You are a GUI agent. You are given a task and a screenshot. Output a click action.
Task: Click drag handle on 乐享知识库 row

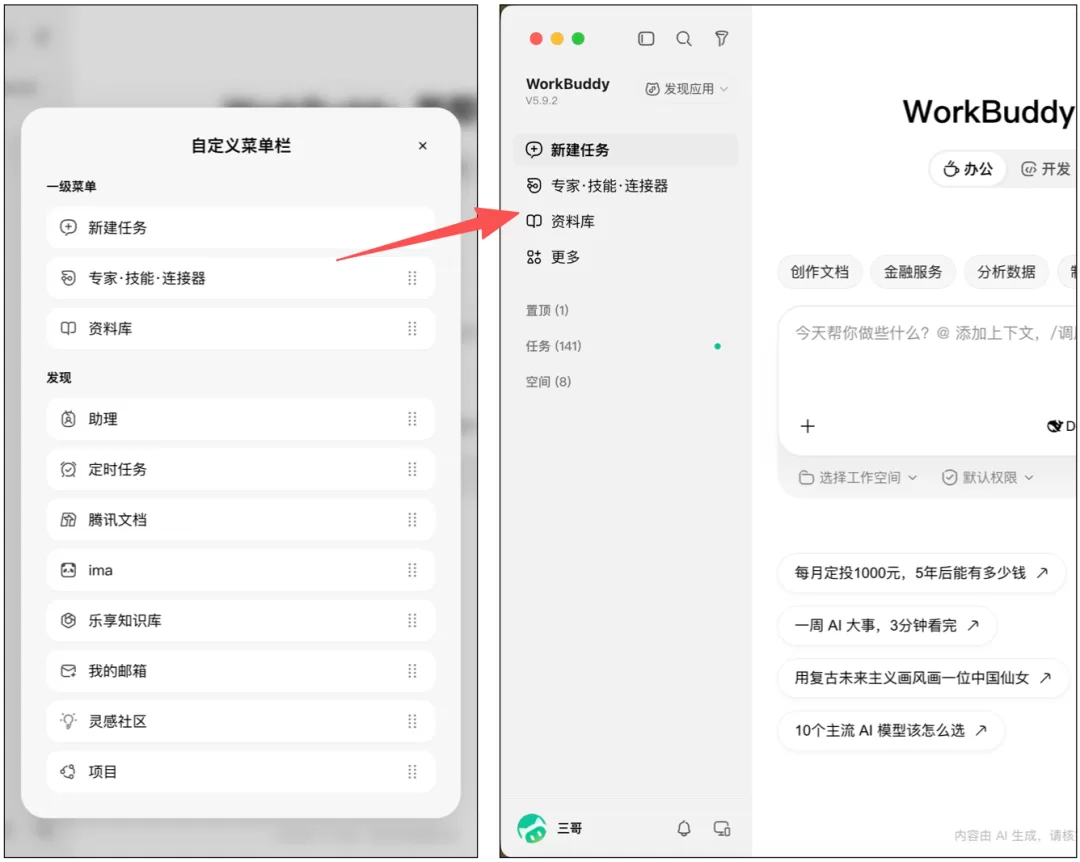click(412, 620)
